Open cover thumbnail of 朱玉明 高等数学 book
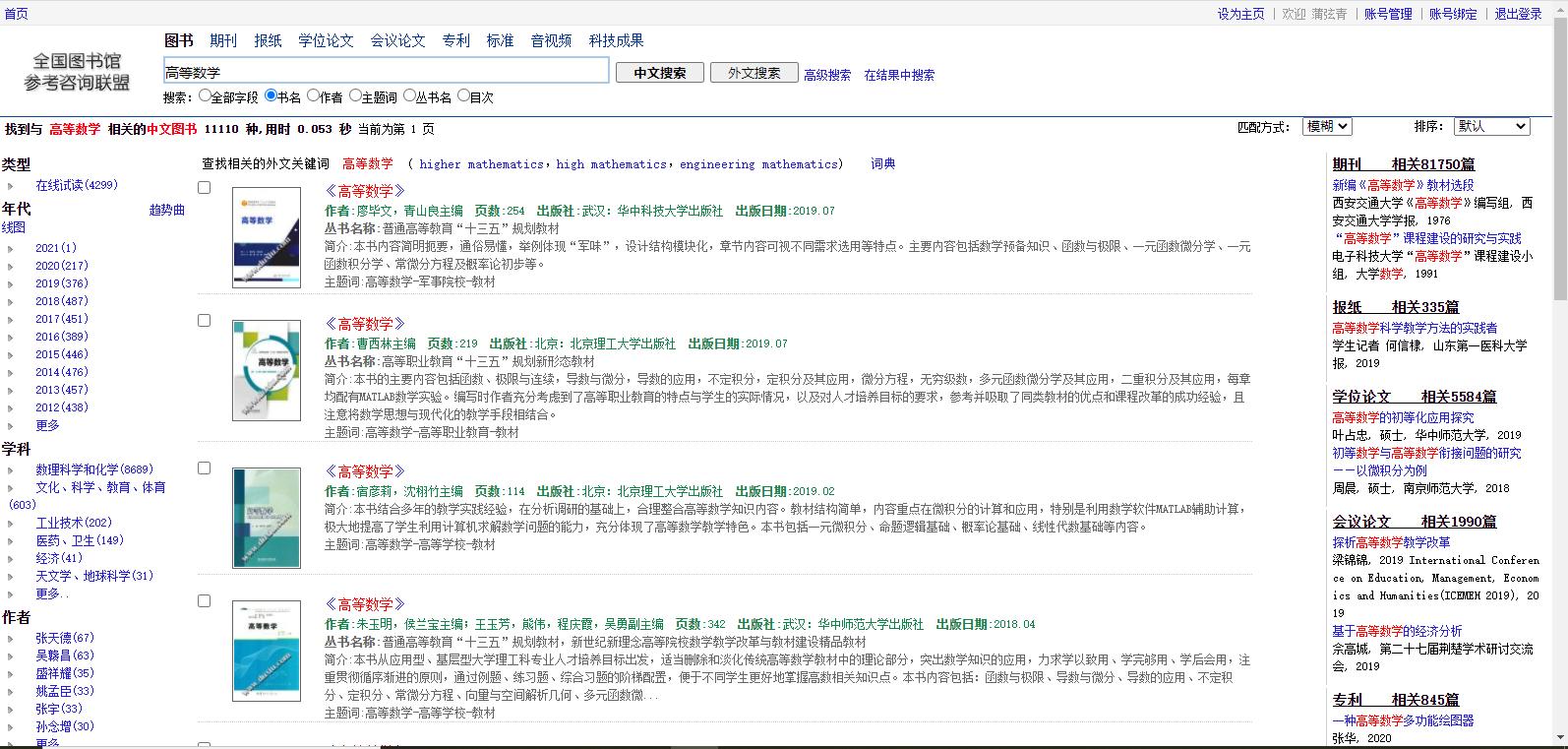The height and width of the screenshot is (749, 1568). (267, 651)
